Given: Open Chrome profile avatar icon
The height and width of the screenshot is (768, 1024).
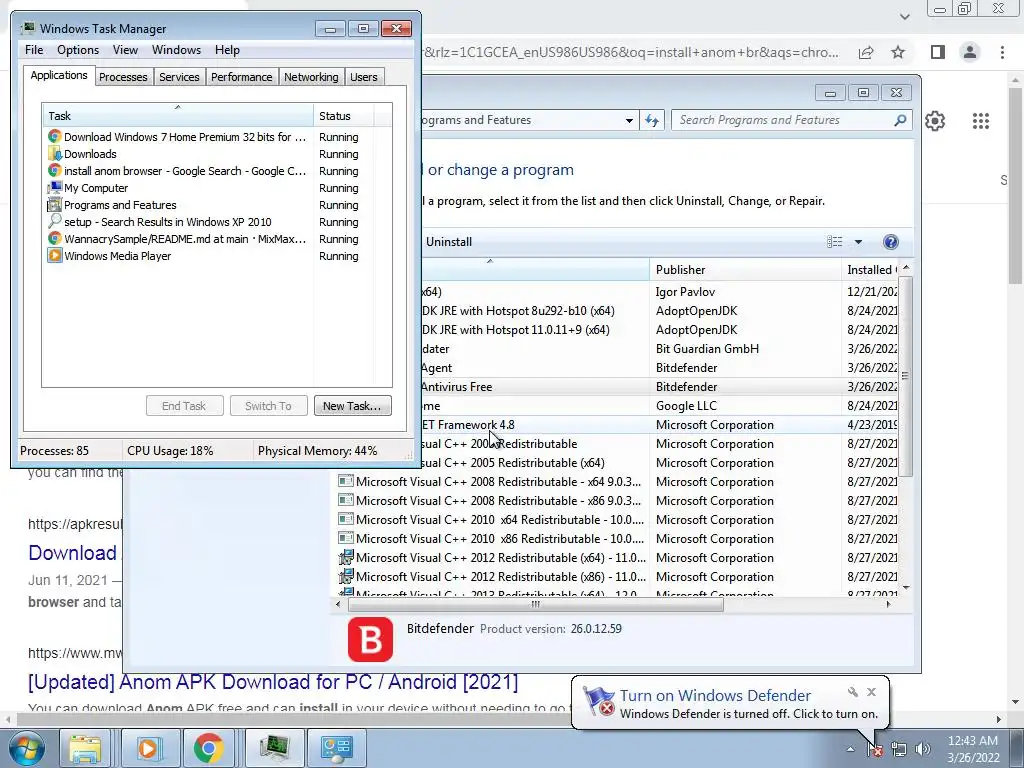Looking at the screenshot, I should click(x=970, y=52).
